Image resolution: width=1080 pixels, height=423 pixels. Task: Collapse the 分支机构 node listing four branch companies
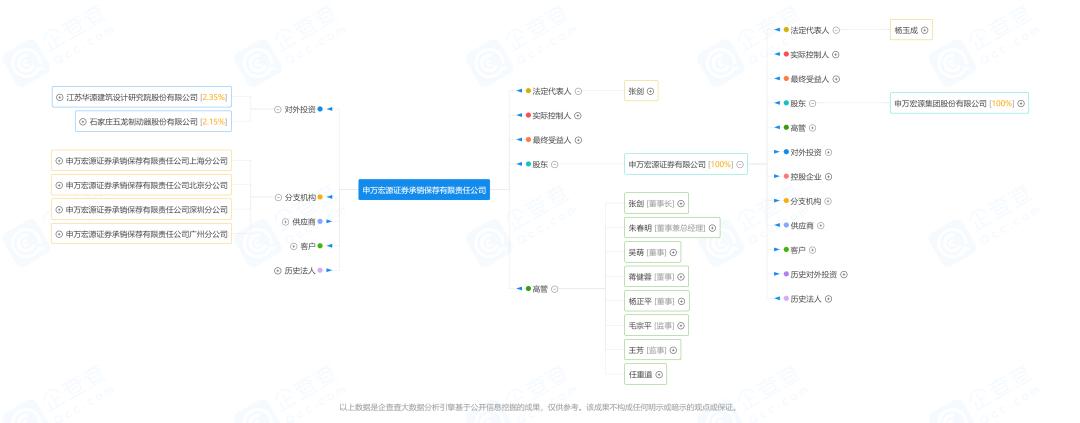click(278, 197)
